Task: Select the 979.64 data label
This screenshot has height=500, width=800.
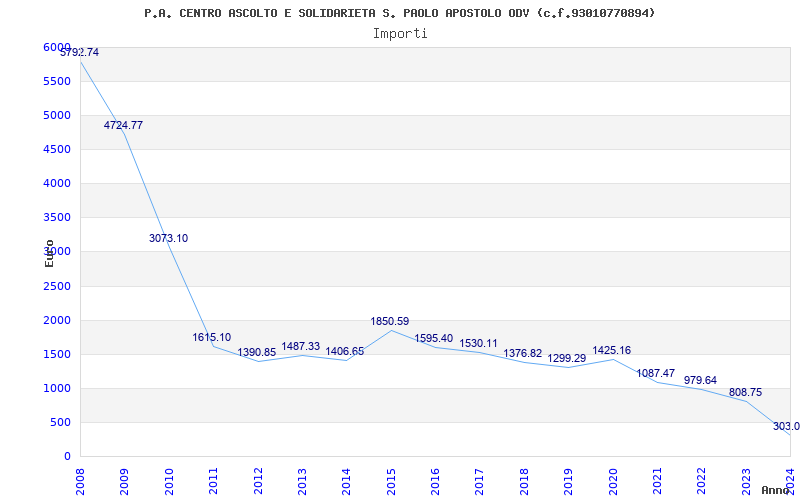Action: click(x=700, y=380)
